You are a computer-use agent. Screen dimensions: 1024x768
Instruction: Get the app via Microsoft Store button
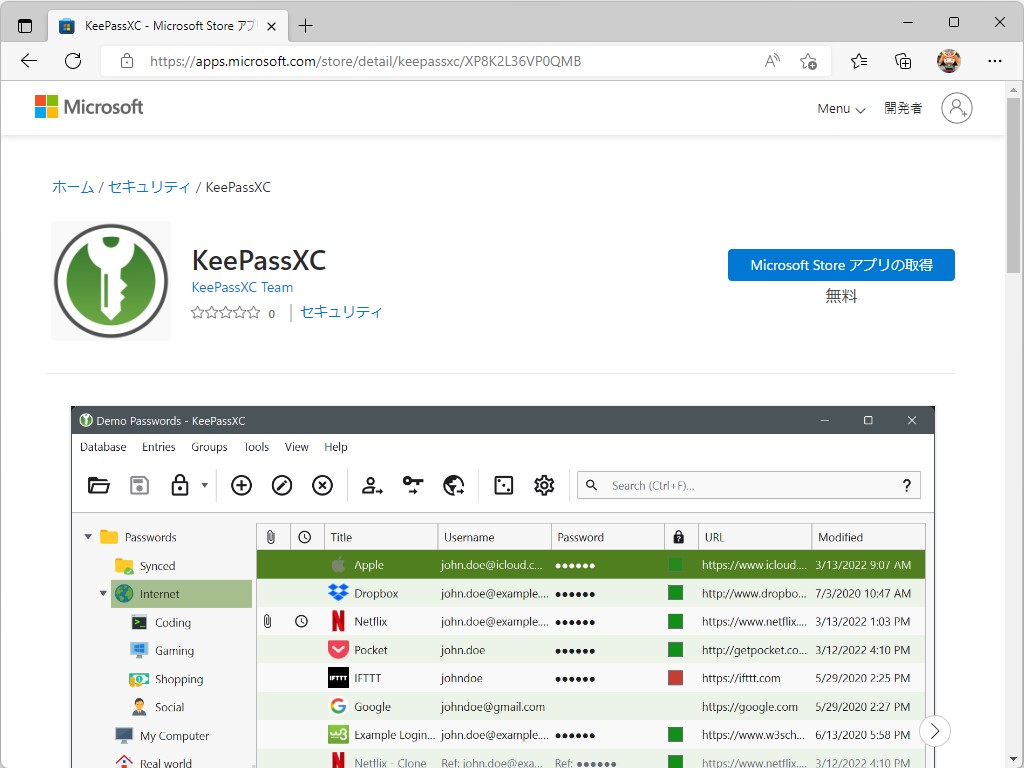[841, 264]
